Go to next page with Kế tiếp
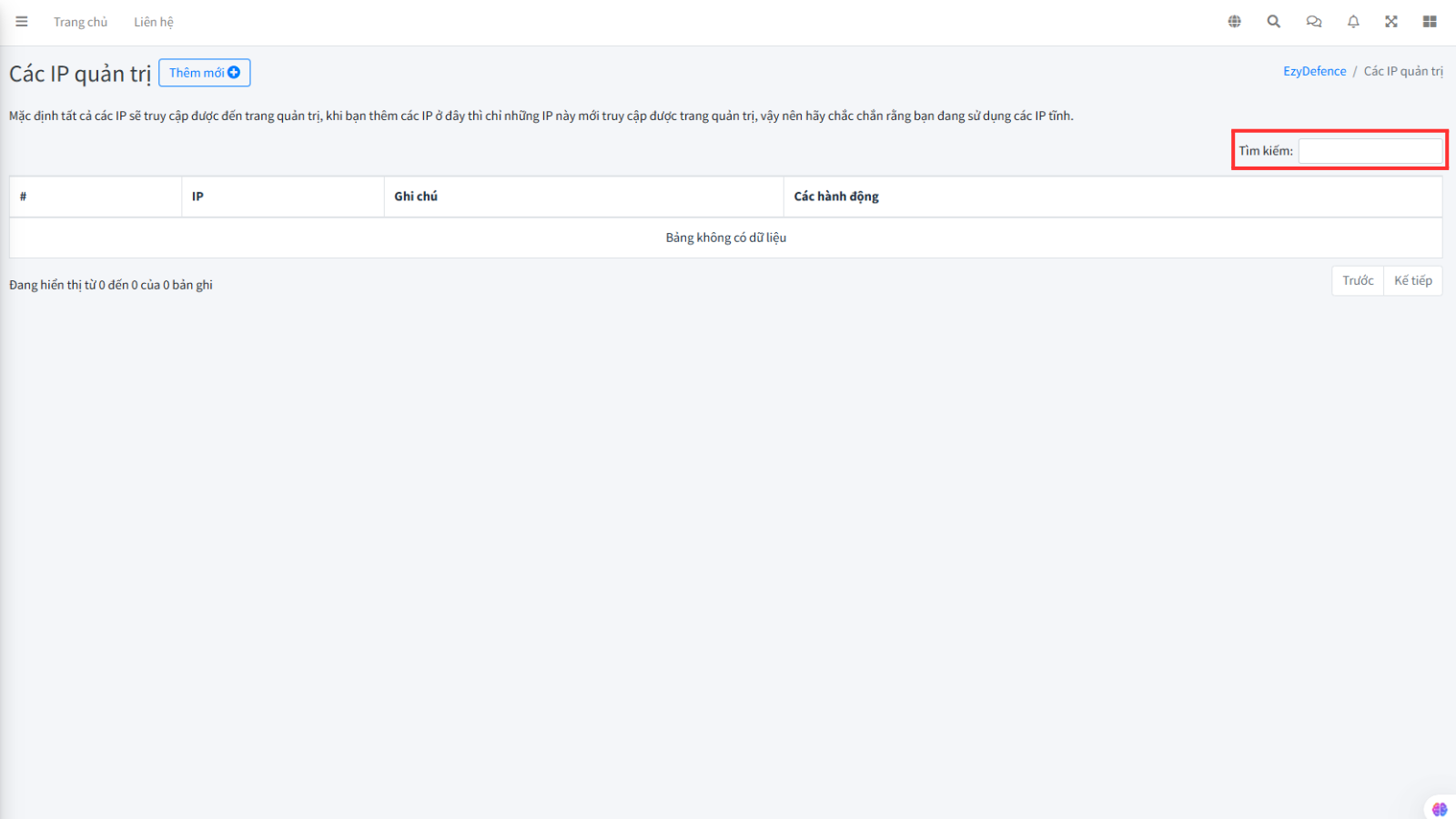1456x819 pixels. tap(1412, 280)
